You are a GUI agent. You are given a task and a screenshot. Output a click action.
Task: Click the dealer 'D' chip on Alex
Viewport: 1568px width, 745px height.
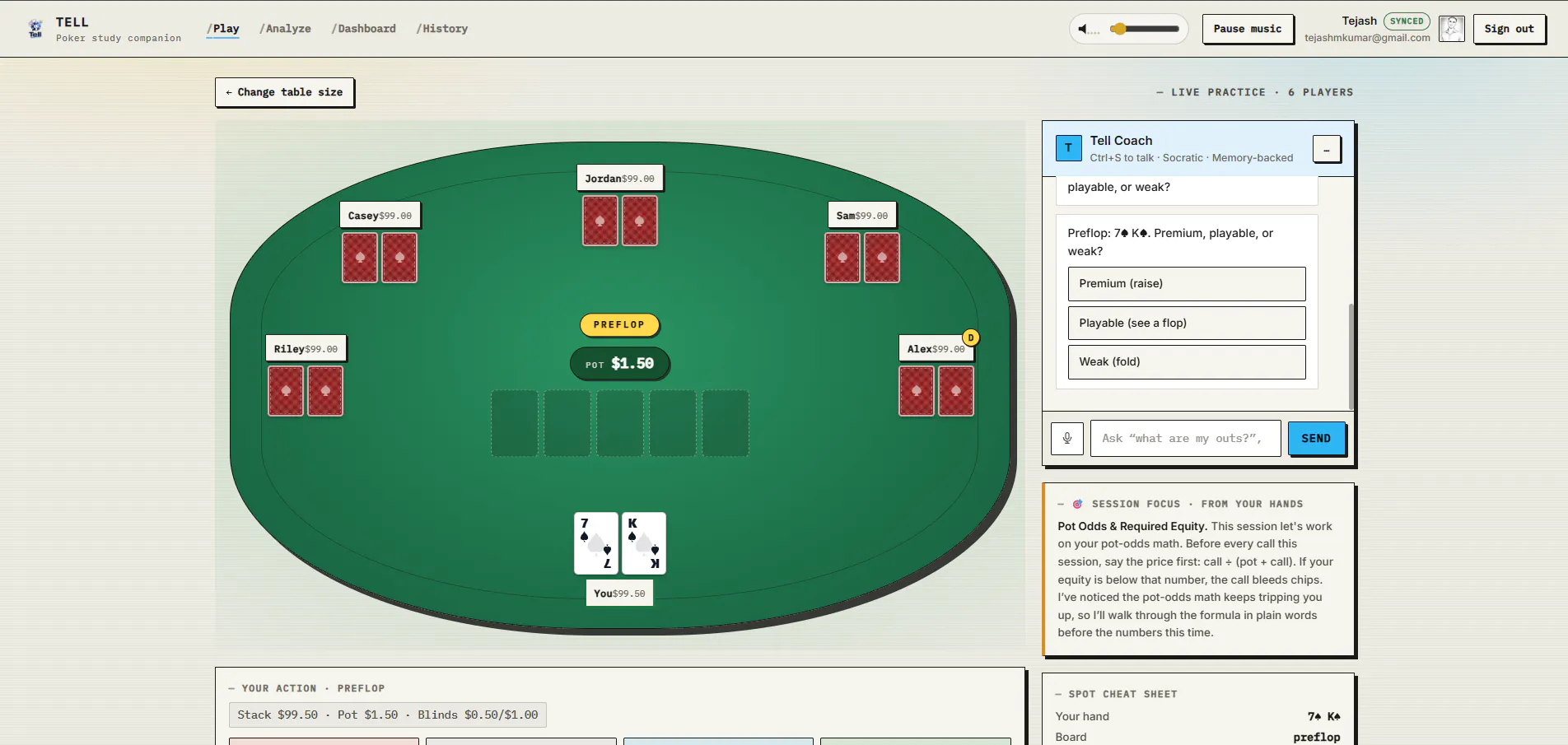[x=971, y=338]
